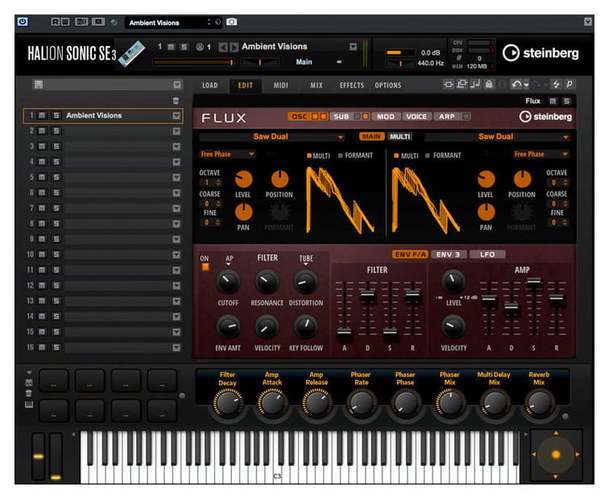Switch to the EDIT tab
Screen dimensions: 609x499
coord(245,85)
